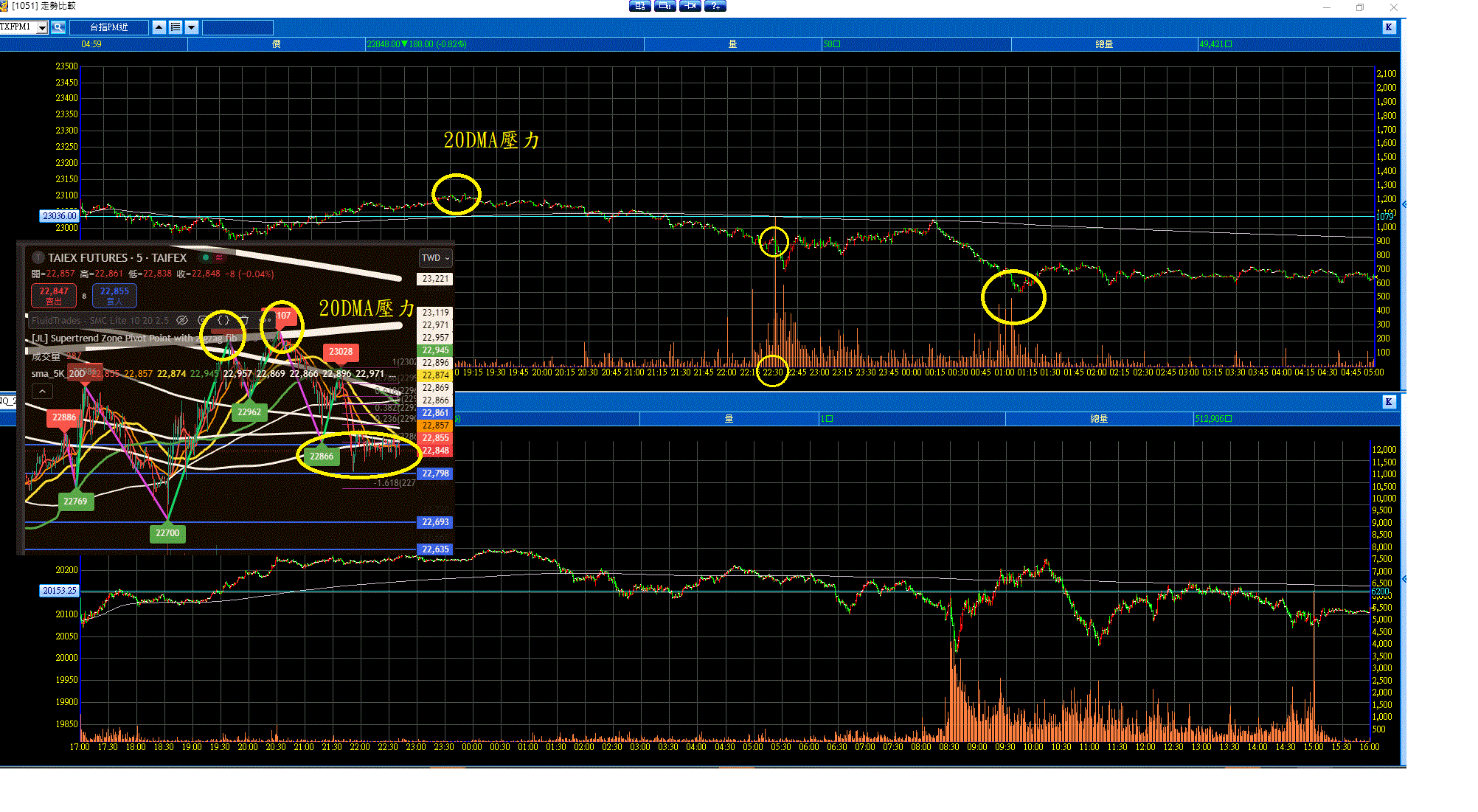This screenshot has width=1478, height=812.
Task: Click the blue 22,635 level label
Action: pyautogui.click(x=435, y=549)
